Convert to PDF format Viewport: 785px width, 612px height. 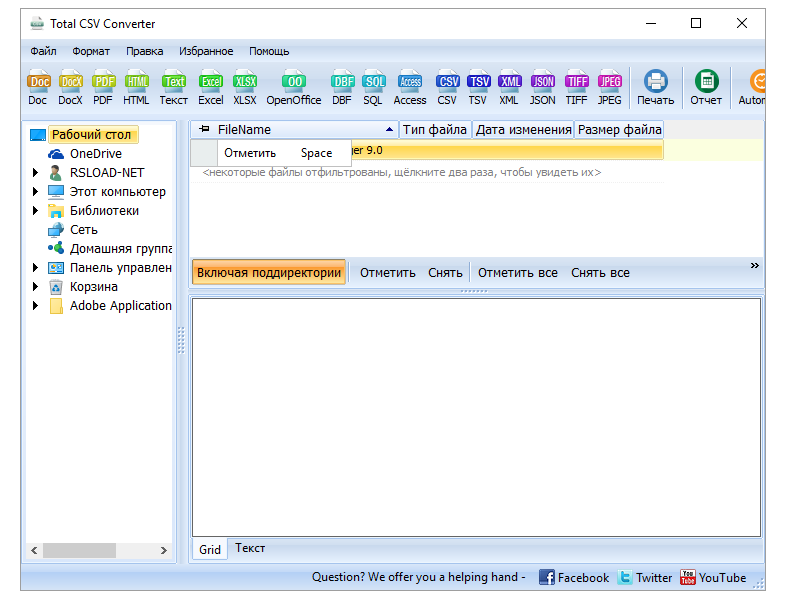coord(103,88)
